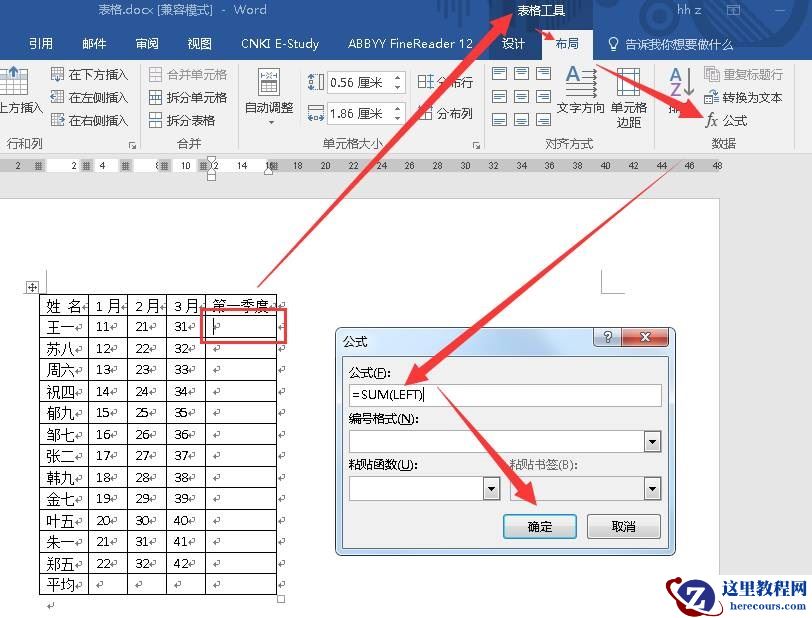This screenshot has height=618, width=812.
Task: Open 布局 (Layout) tab
Action: [x=567, y=44]
